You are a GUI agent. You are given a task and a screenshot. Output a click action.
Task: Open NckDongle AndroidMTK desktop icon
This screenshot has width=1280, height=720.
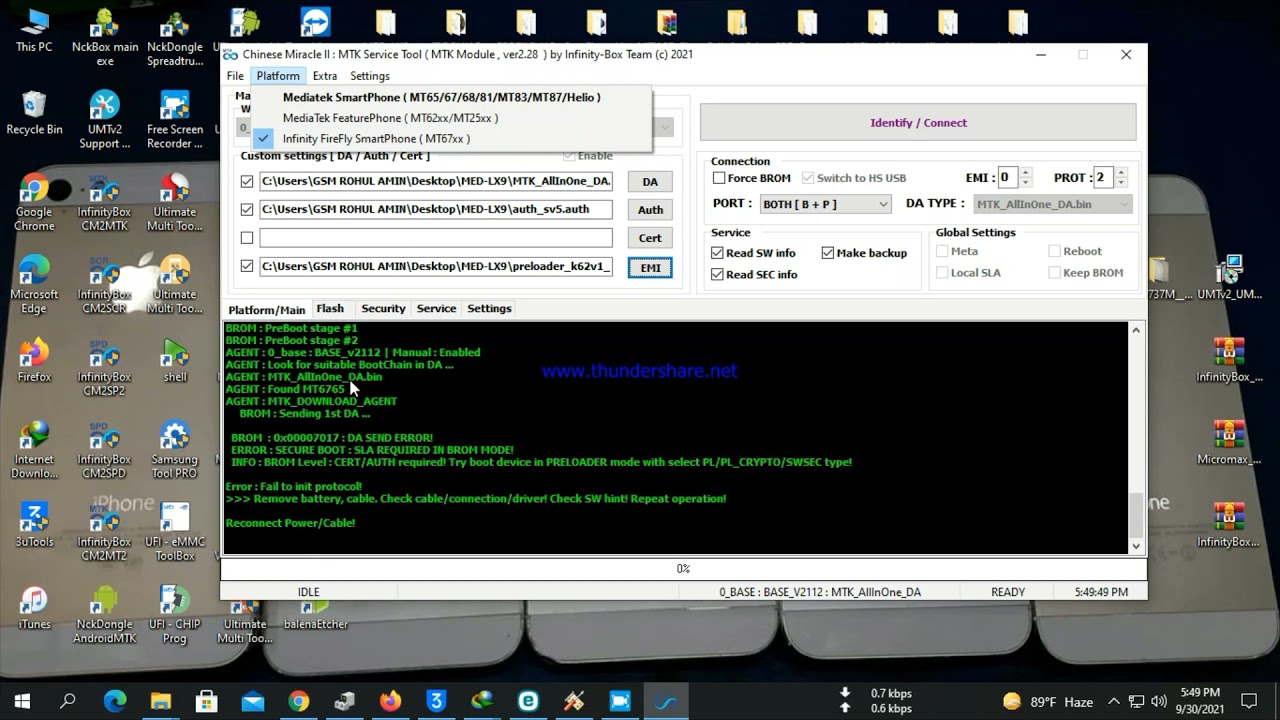(104, 615)
